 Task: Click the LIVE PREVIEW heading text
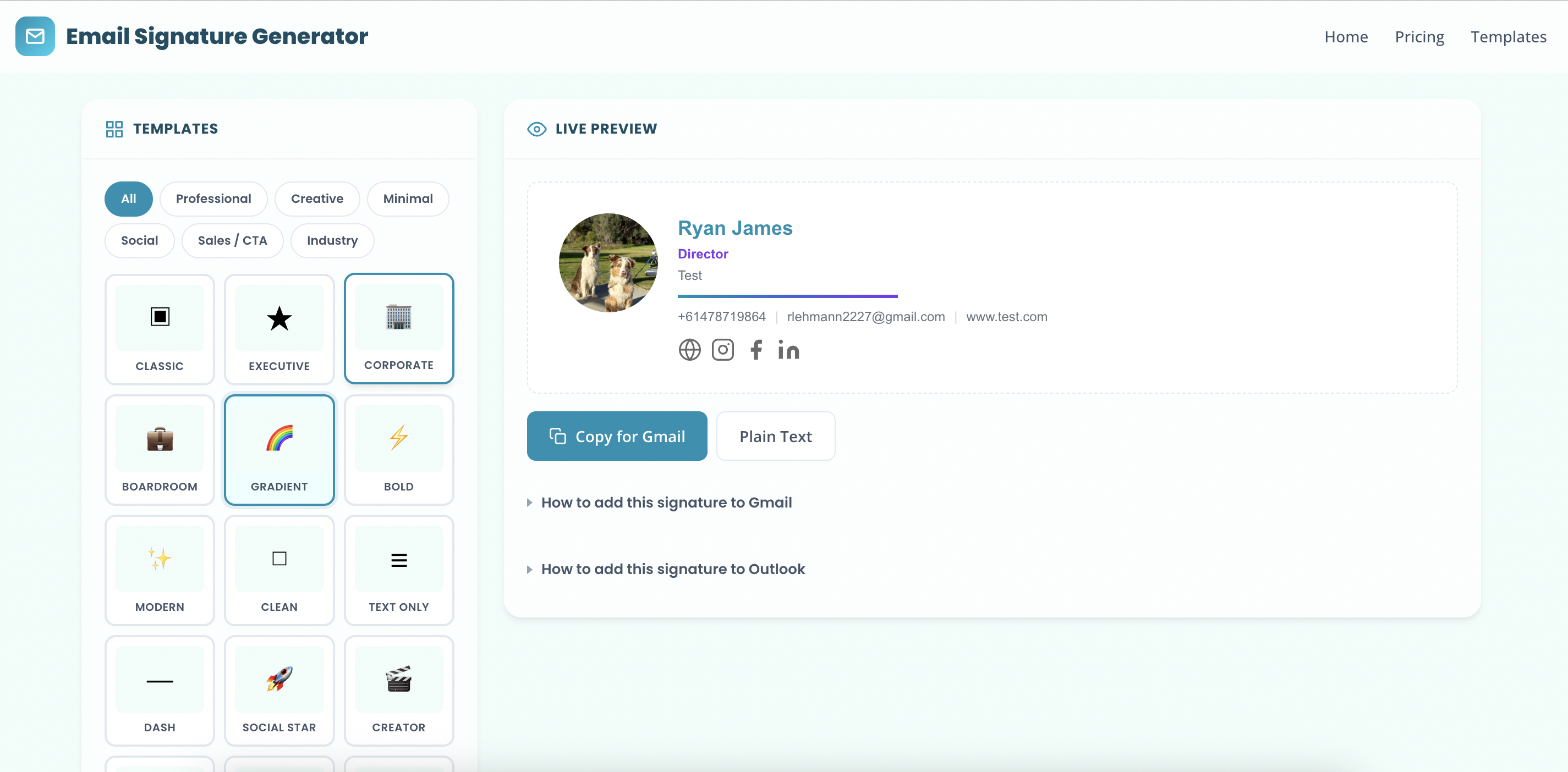click(x=606, y=129)
